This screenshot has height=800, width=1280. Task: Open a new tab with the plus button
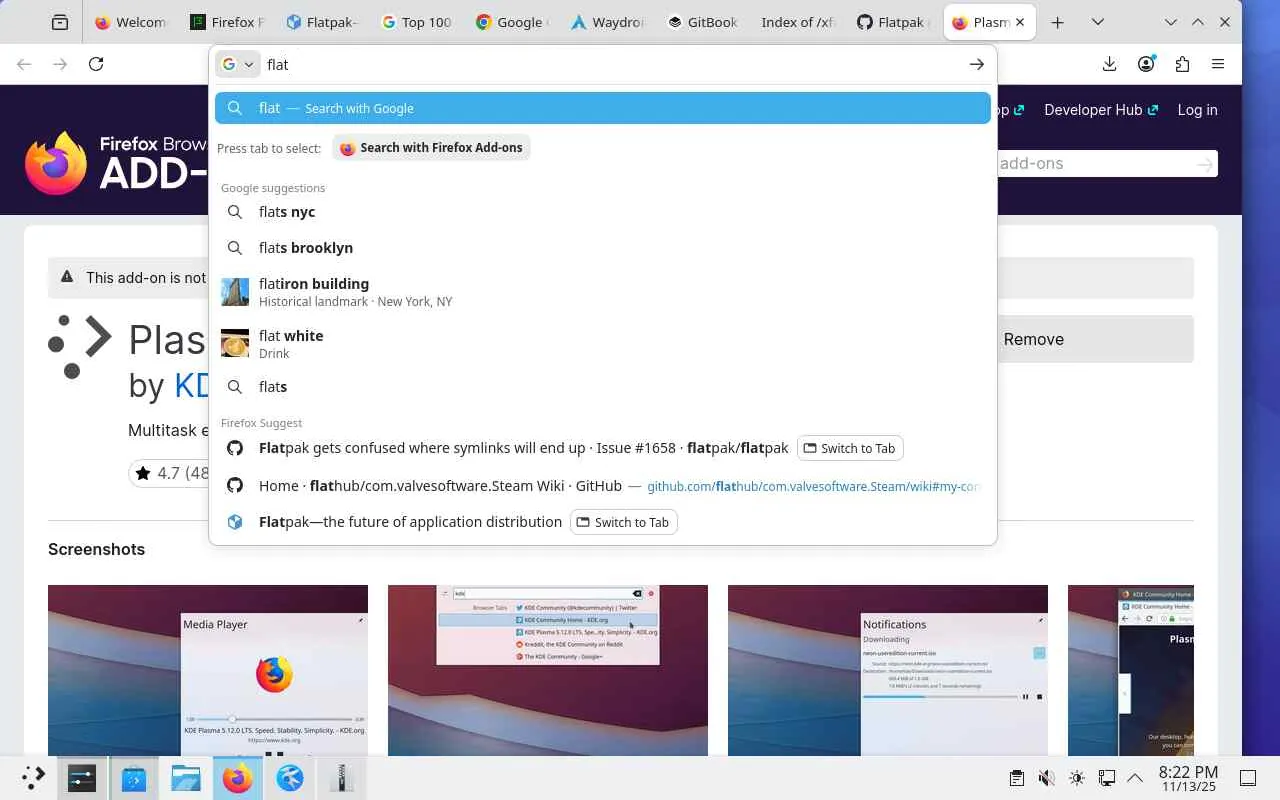pyautogui.click(x=1057, y=22)
